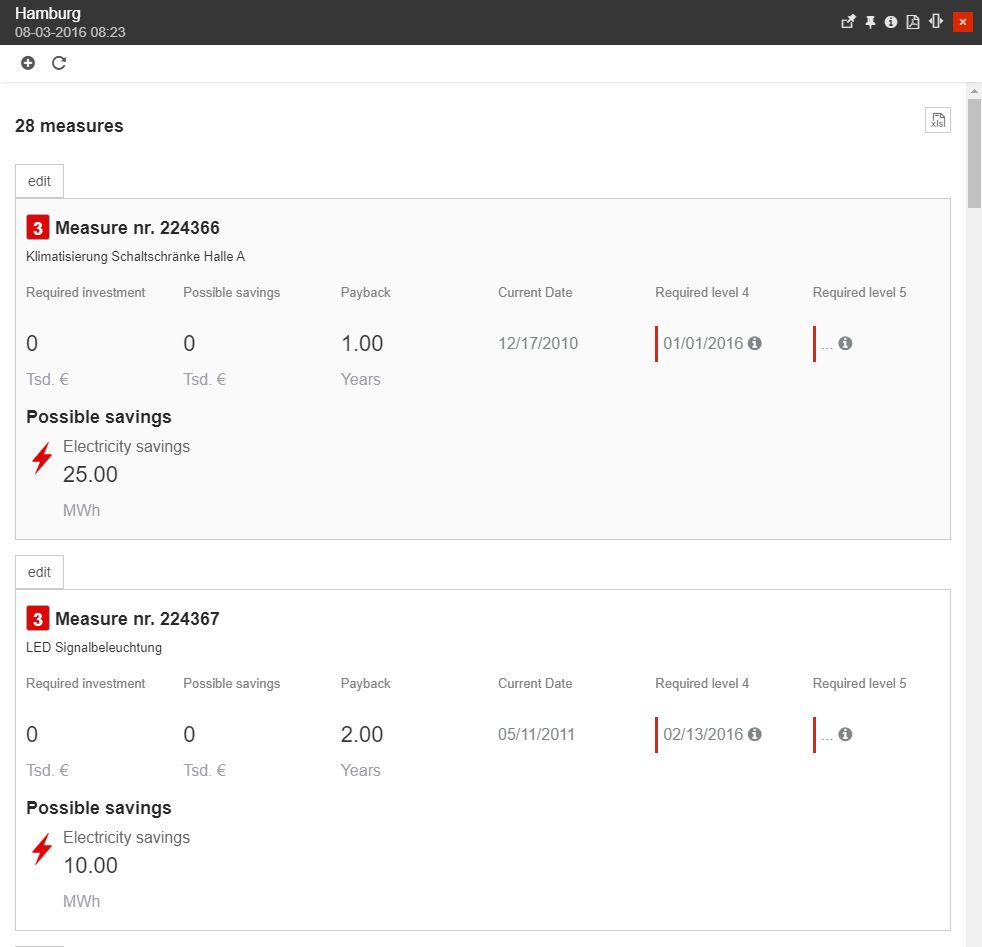982x947 pixels.
Task: Close the Hamburg panel
Action: click(962, 22)
